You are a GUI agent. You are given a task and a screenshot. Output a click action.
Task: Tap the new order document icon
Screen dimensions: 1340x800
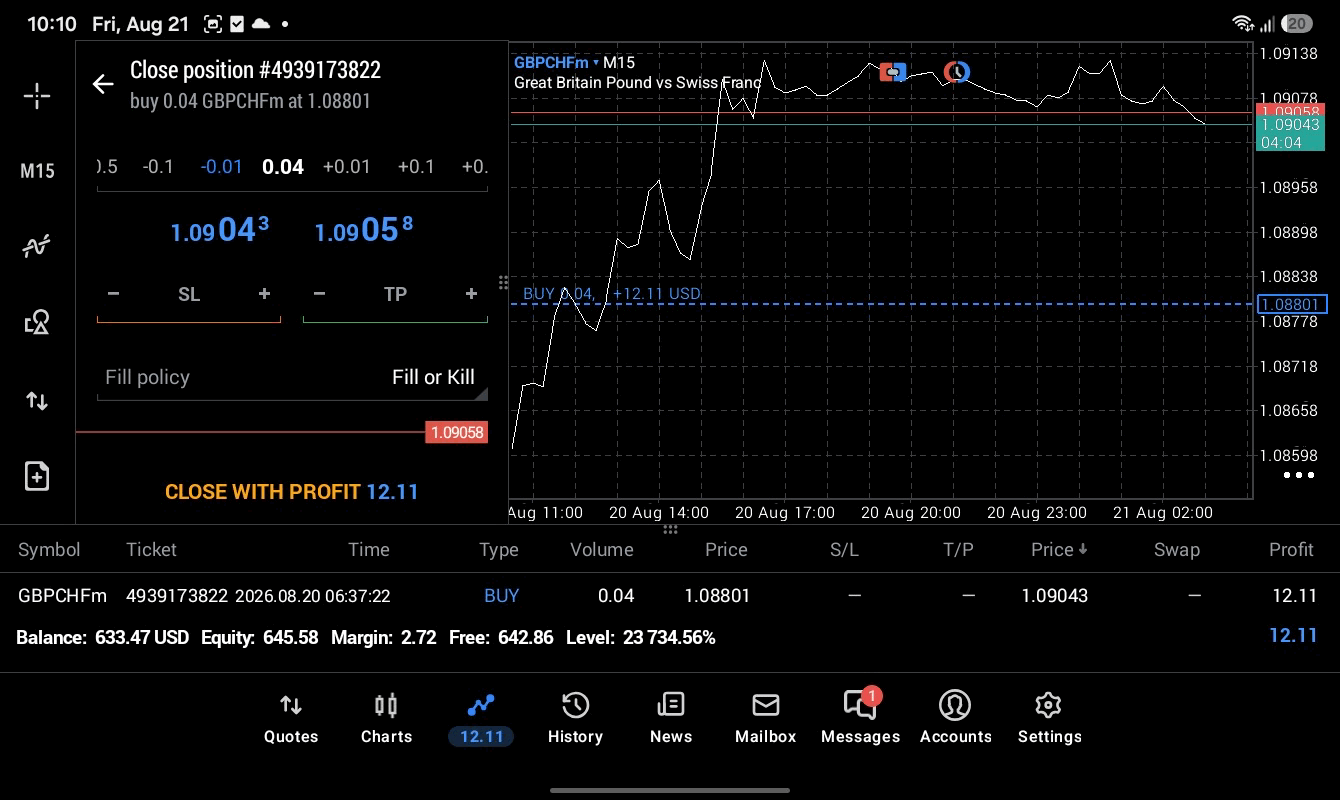click(37, 476)
